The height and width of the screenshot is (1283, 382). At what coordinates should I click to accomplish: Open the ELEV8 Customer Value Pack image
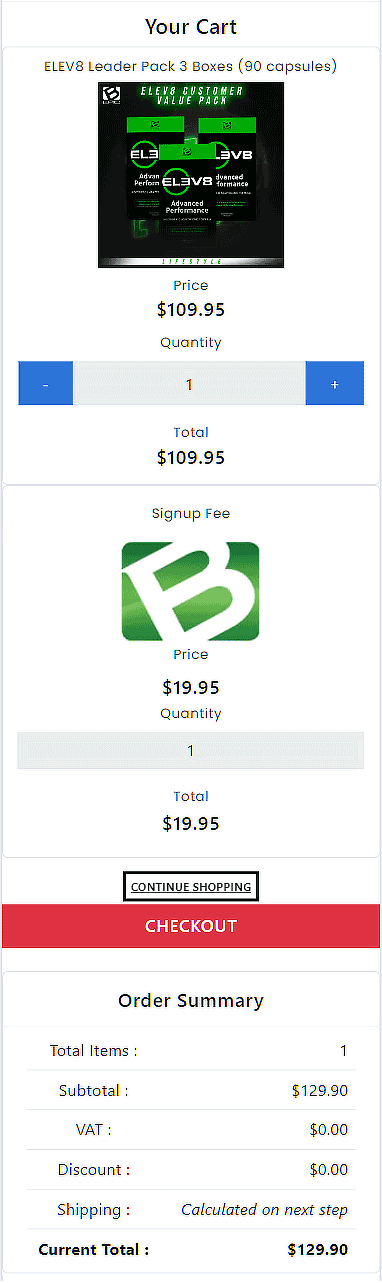pyautogui.click(x=191, y=175)
